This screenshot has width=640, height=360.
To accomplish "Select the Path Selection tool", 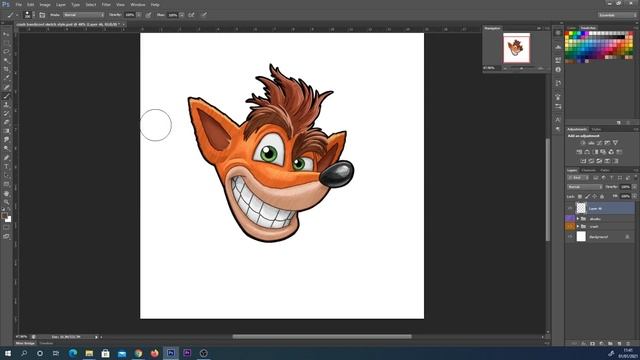I will 6,175.
